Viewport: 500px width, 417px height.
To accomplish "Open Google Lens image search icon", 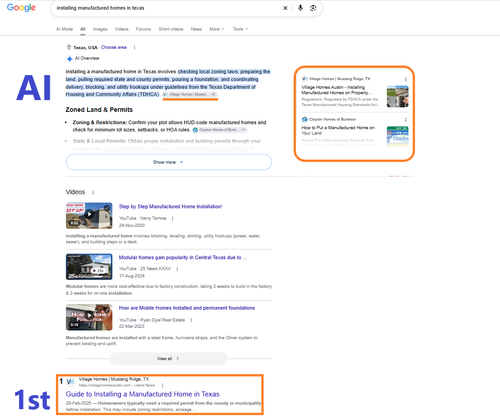I will point(313,8).
